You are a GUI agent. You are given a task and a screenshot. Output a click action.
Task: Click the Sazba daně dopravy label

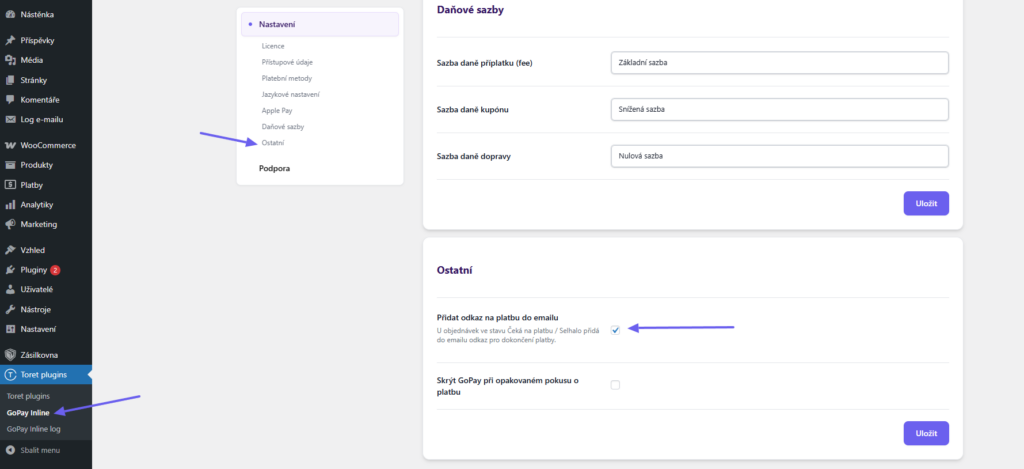[475, 156]
